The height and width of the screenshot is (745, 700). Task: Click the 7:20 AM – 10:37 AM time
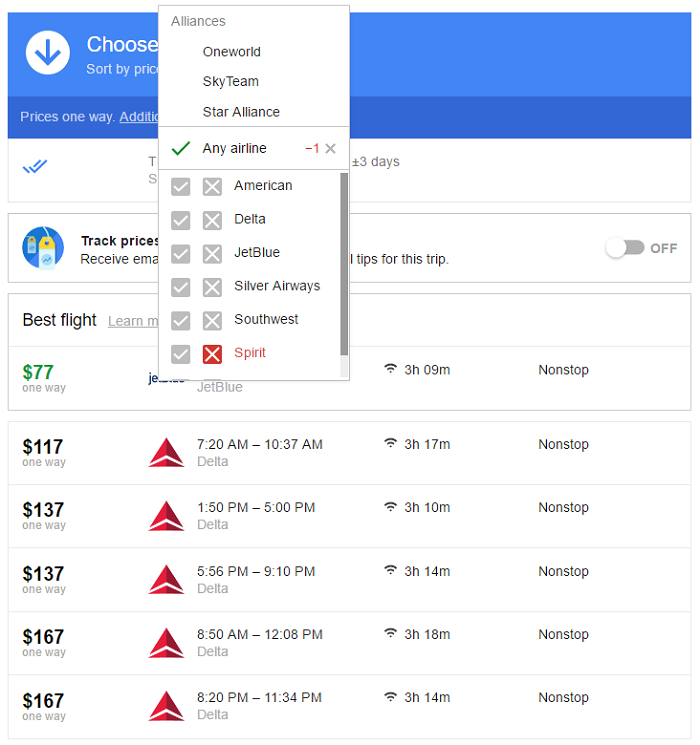click(259, 444)
